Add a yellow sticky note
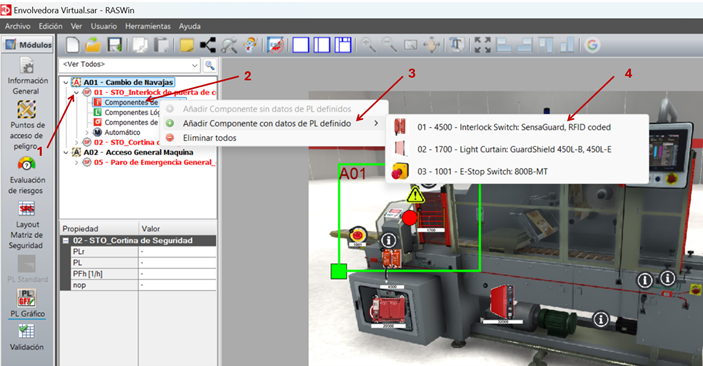 pos(187,45)
